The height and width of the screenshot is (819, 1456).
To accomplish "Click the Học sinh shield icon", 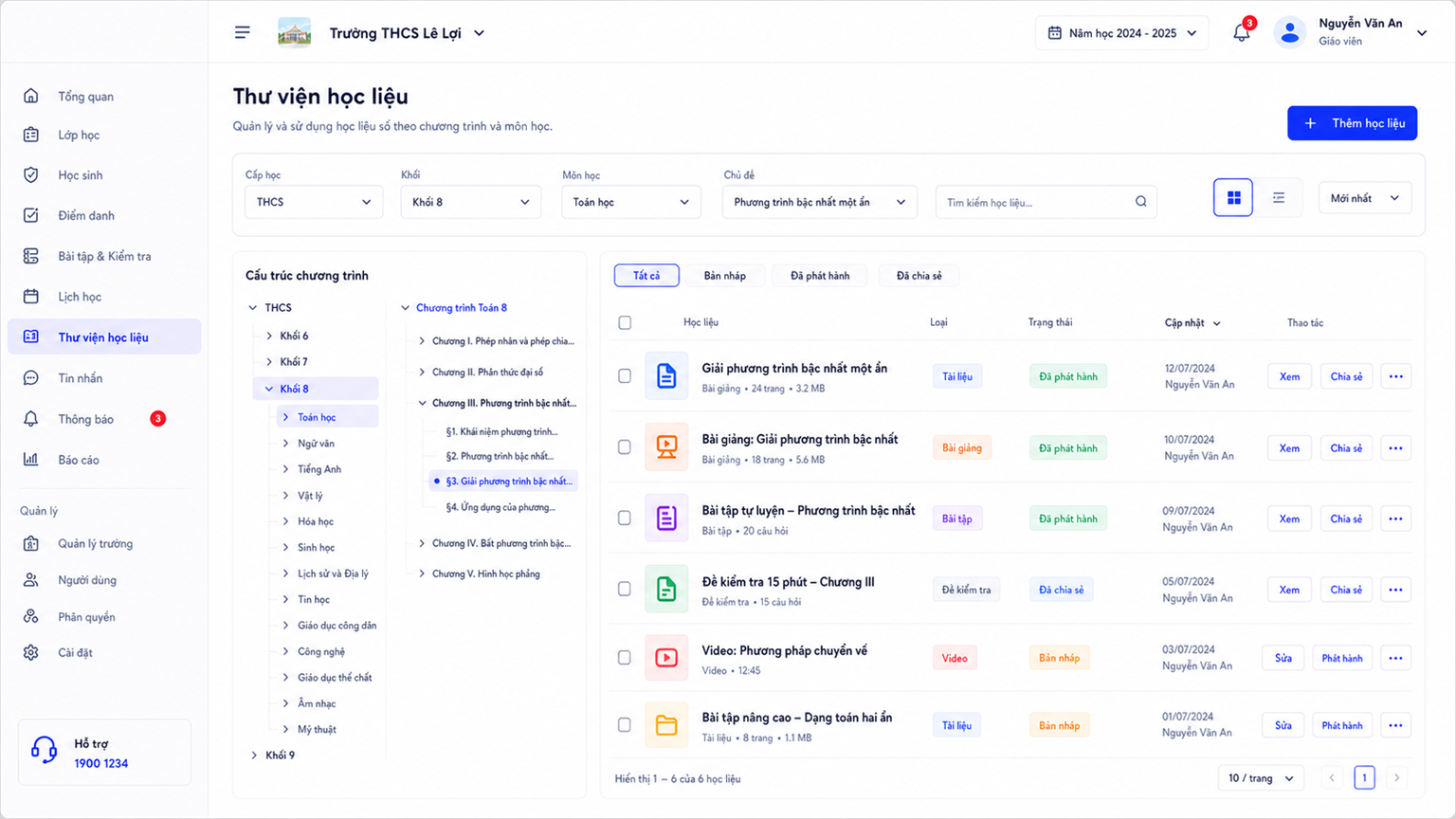I will tap(31, 175).
